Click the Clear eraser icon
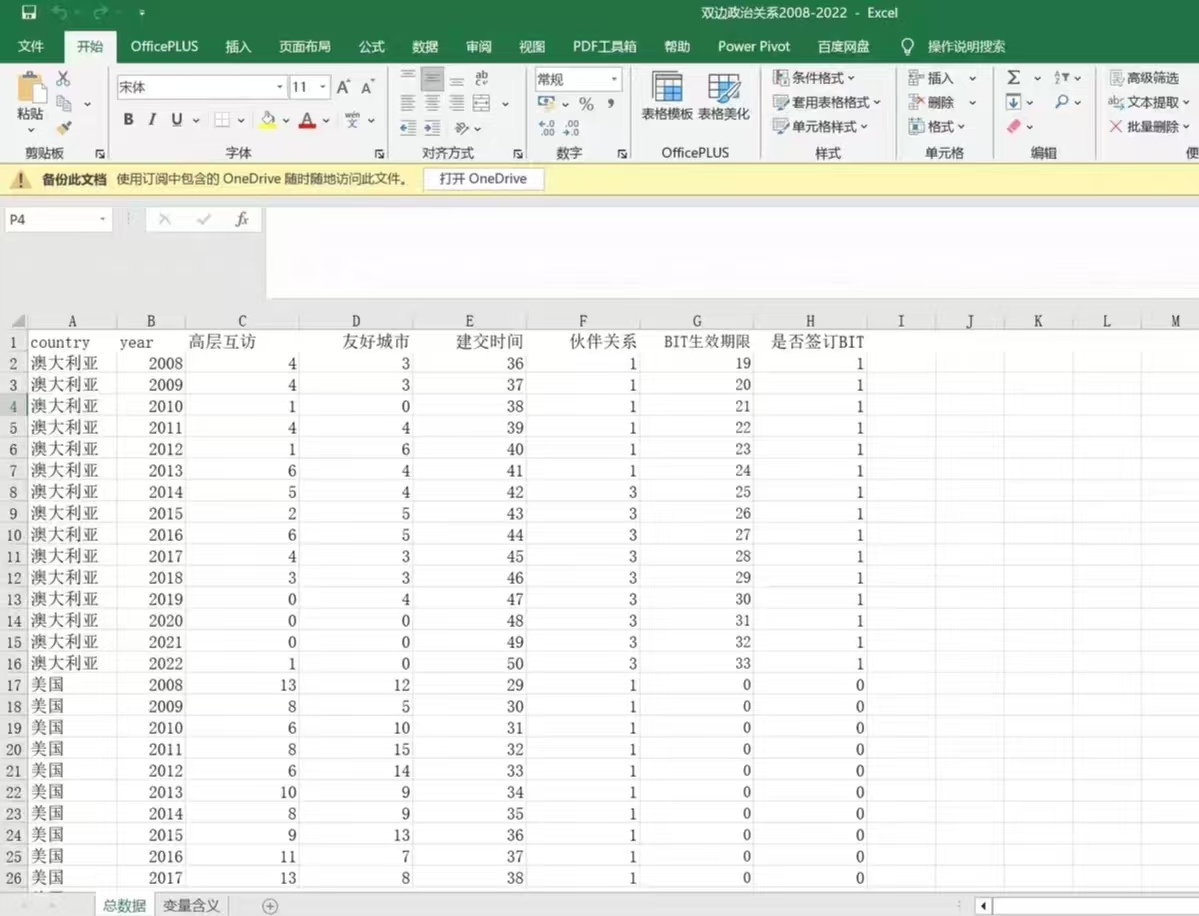The height and width of the screenshot is (916, 1199). tap(1014, 126)
